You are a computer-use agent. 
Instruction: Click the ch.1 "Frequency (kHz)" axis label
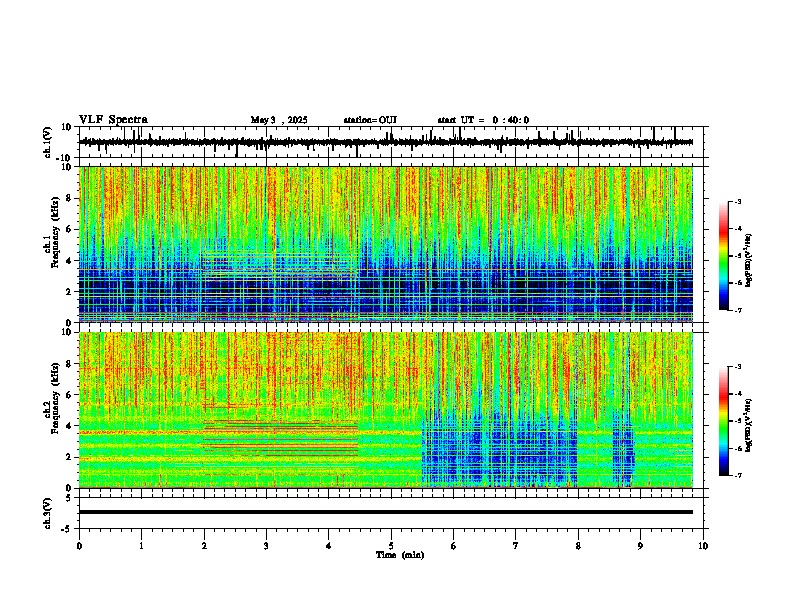pos(55,232)
